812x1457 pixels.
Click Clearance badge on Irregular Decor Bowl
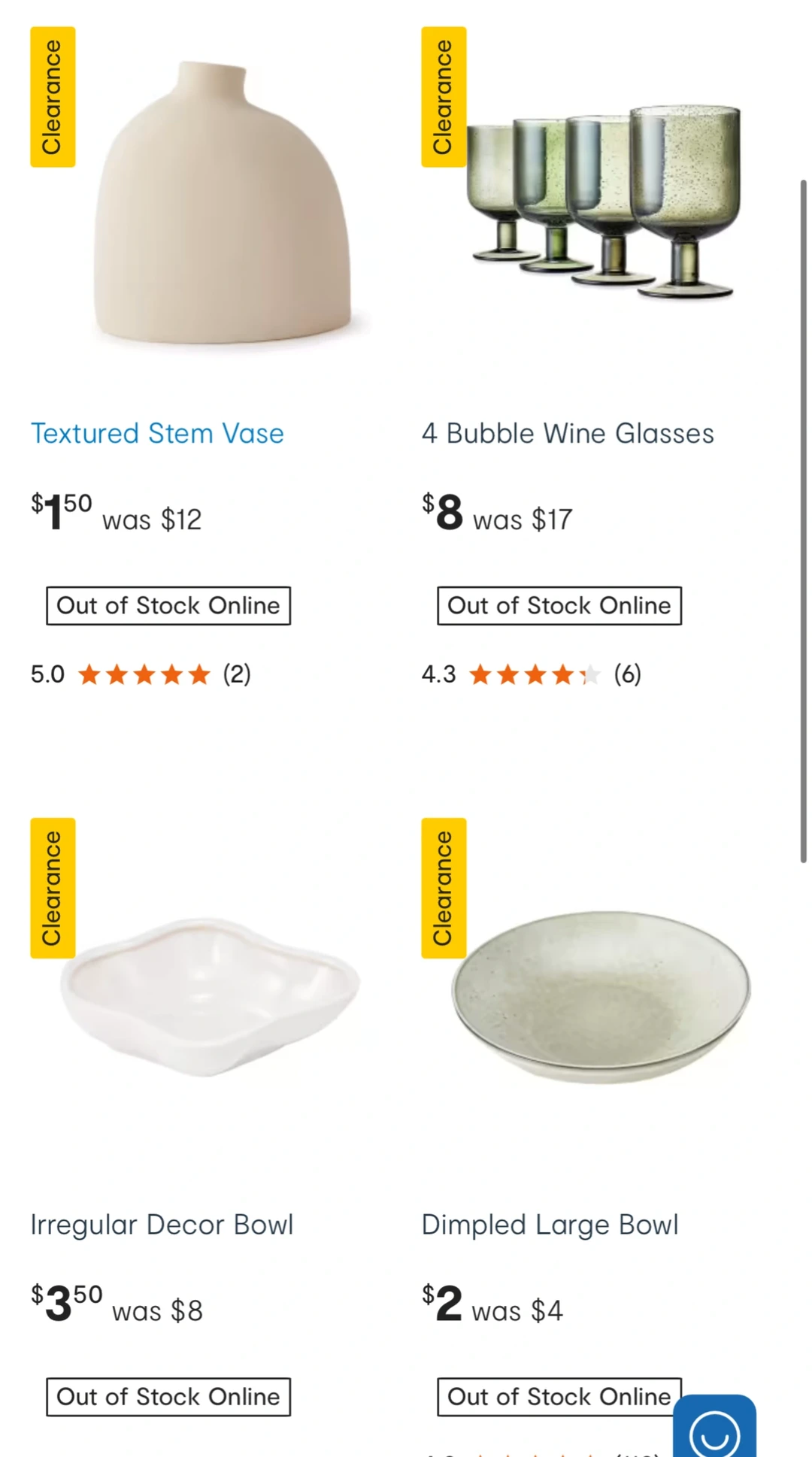click(x=53, y=888)
